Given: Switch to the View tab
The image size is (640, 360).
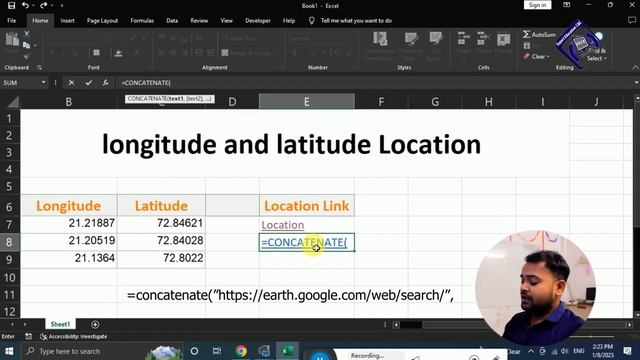Looking at the screenshot, I should click(x=227, y=20).
